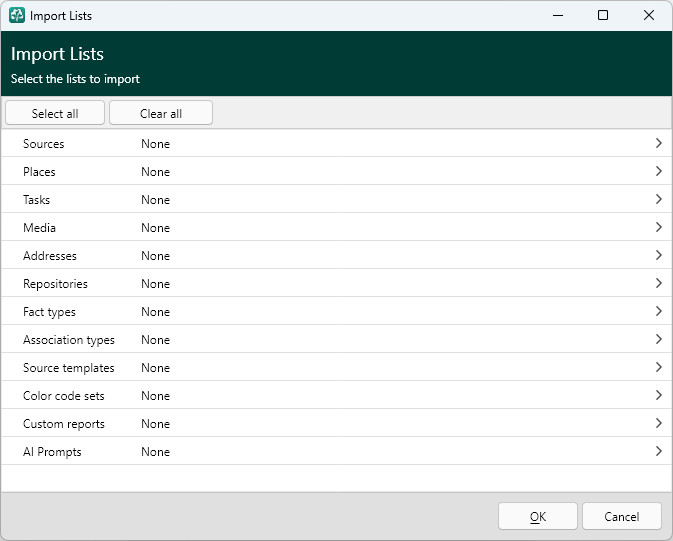Confirm import with OK button

point(538,516)
